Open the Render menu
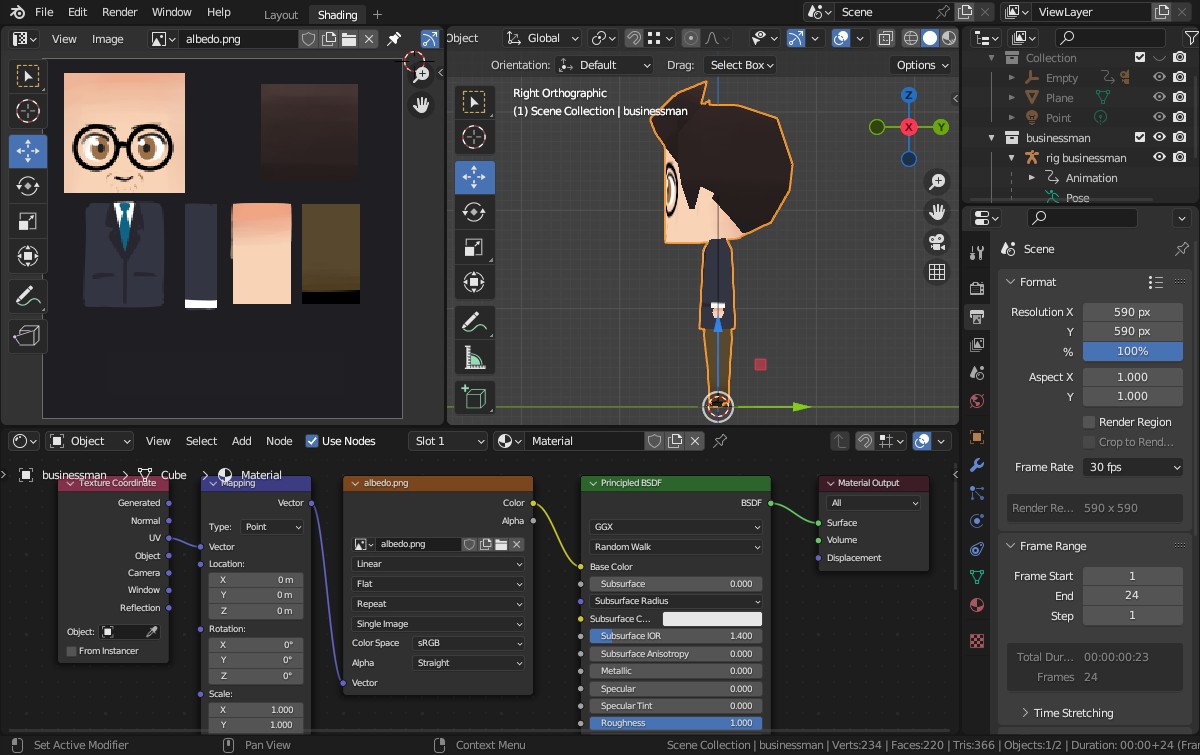This screenshot has width=1200, height=755. pyautogui.click(x=120, y=12)
